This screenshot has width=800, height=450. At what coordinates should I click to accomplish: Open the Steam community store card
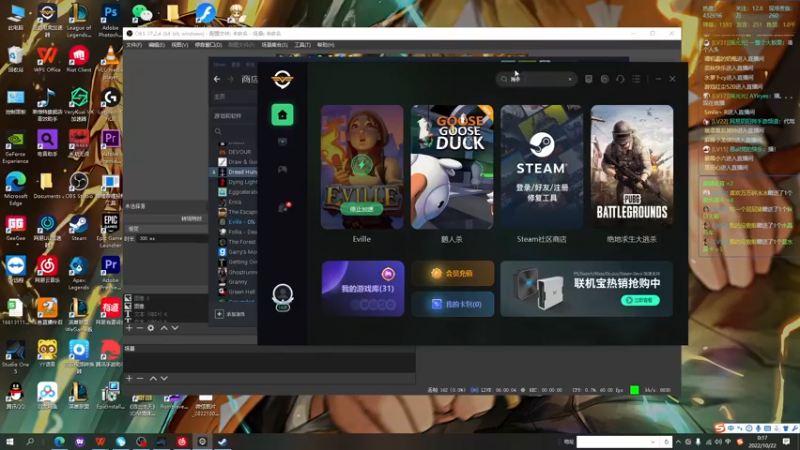[x=541, y=167]
